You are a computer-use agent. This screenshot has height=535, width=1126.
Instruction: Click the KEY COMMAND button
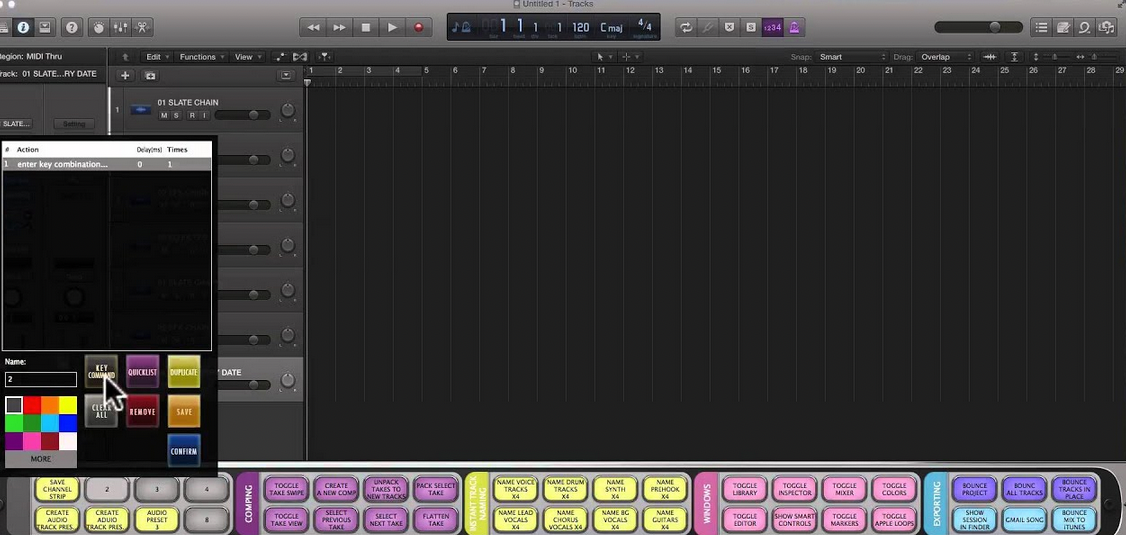point(101,372)
